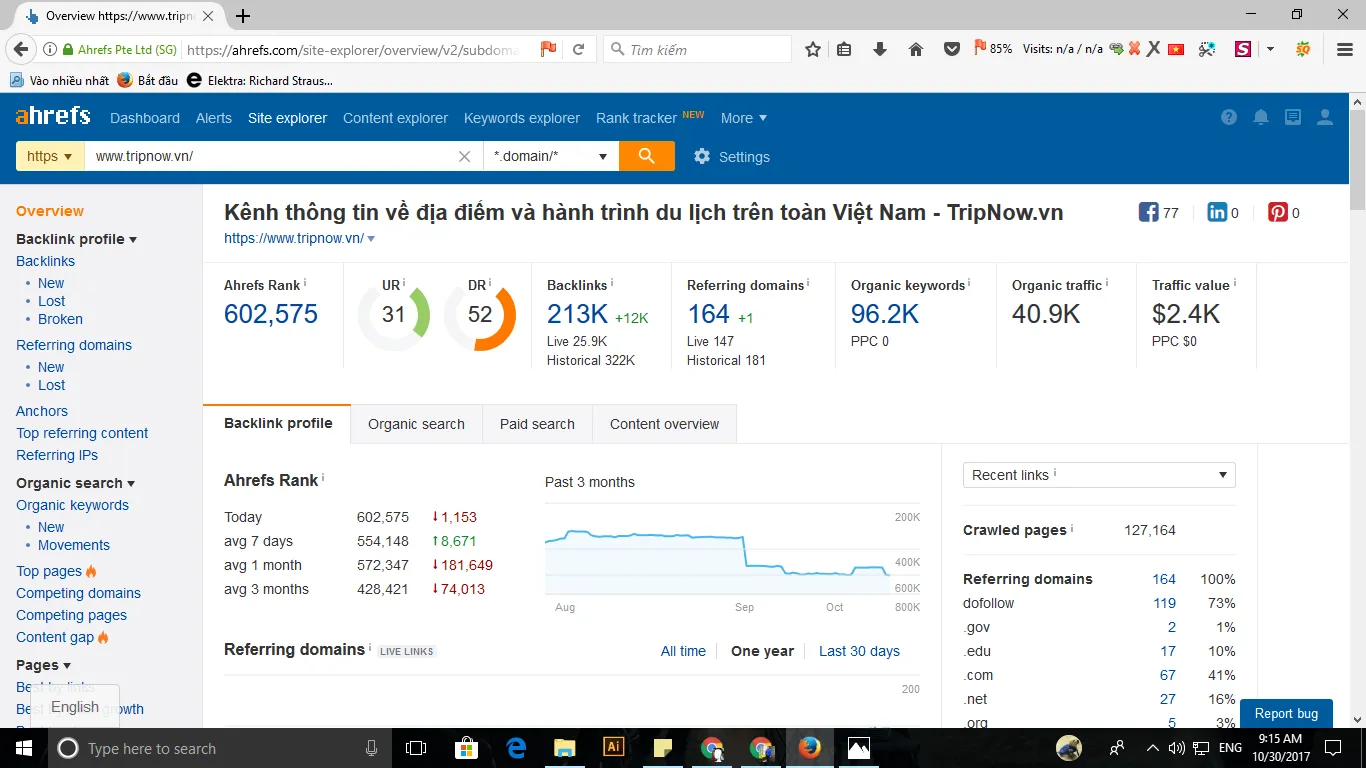Open the user account profile icon

coord(1325,118)
